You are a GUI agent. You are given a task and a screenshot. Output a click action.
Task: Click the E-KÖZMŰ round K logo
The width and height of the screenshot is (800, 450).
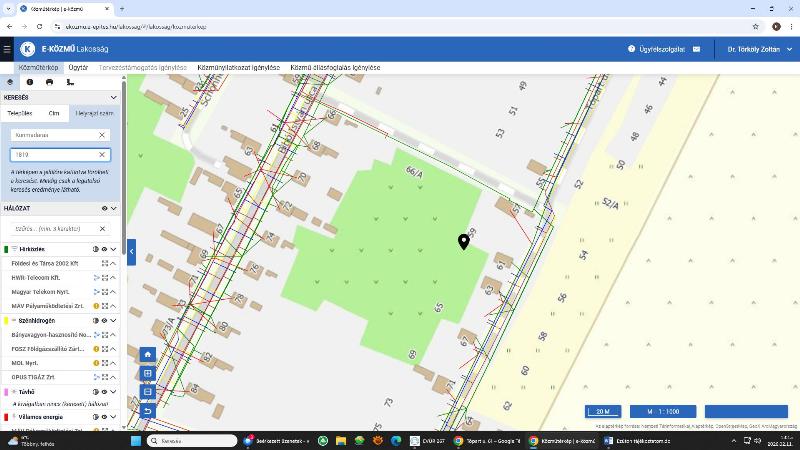tap(28, 49)
